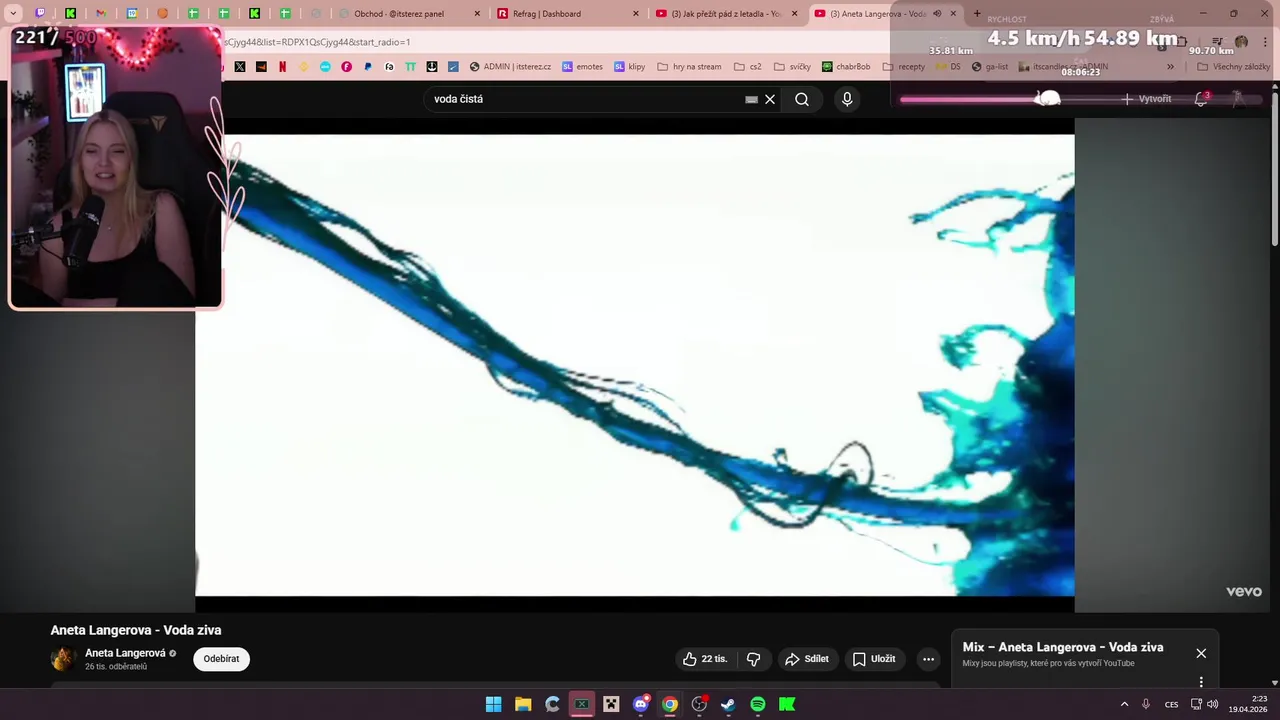
Task: Open the Netflix bookmark
Action: tap(282, 67)
